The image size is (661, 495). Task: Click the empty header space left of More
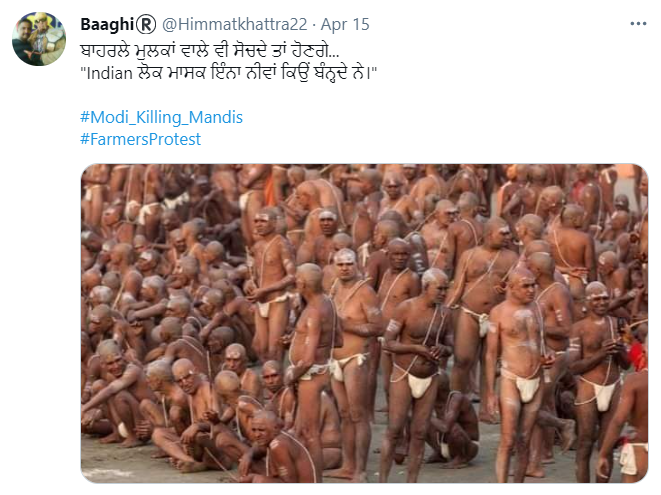tap(500, 24)
